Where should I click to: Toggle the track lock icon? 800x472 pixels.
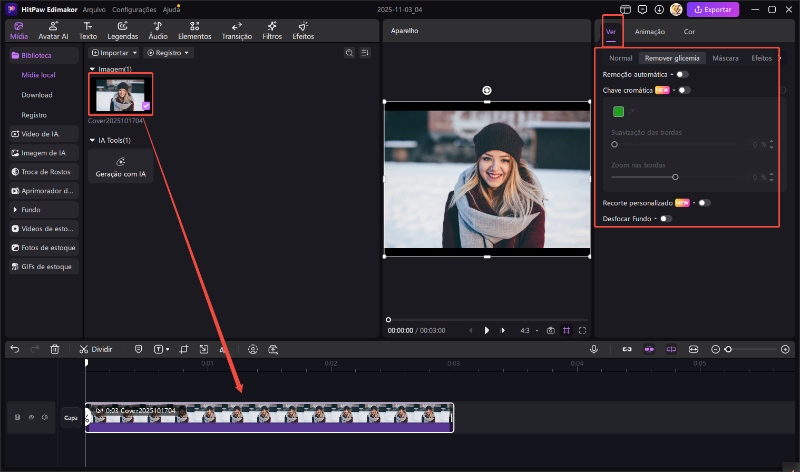(x=17, y=417)
